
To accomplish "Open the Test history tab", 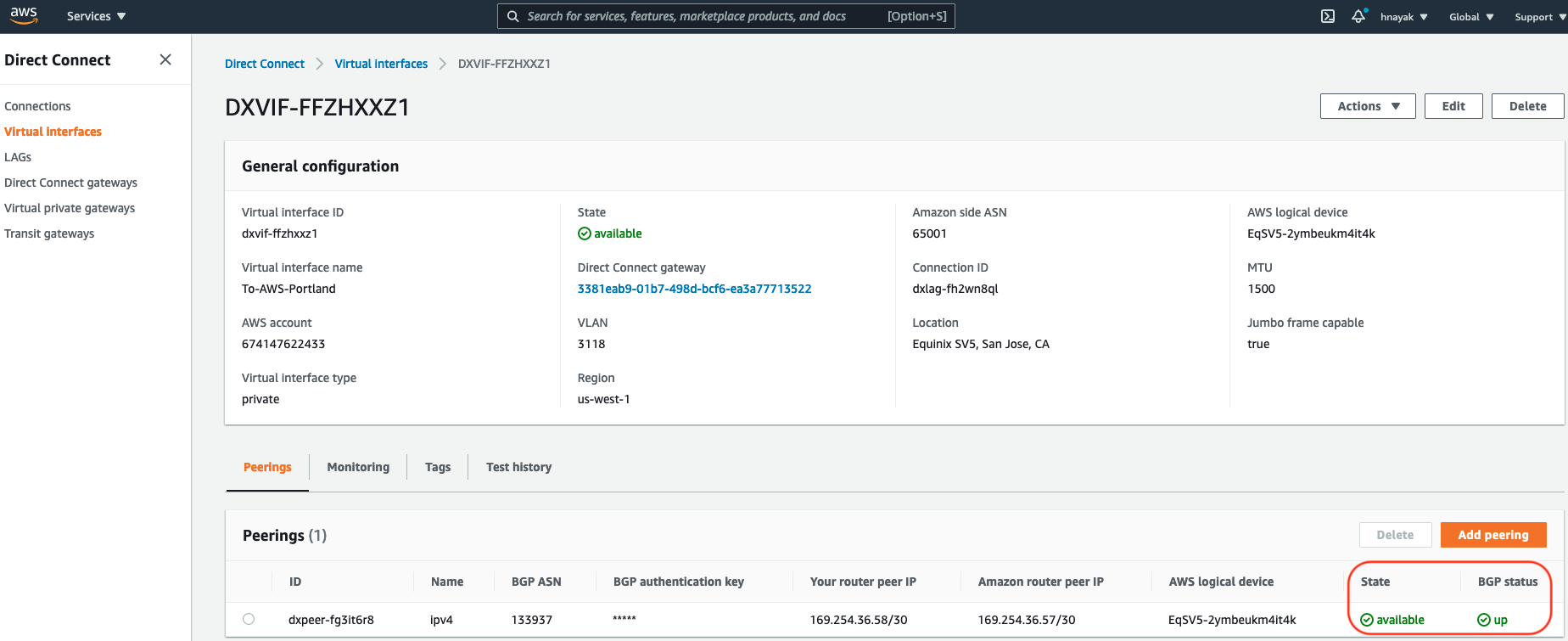I will (518, 467).
